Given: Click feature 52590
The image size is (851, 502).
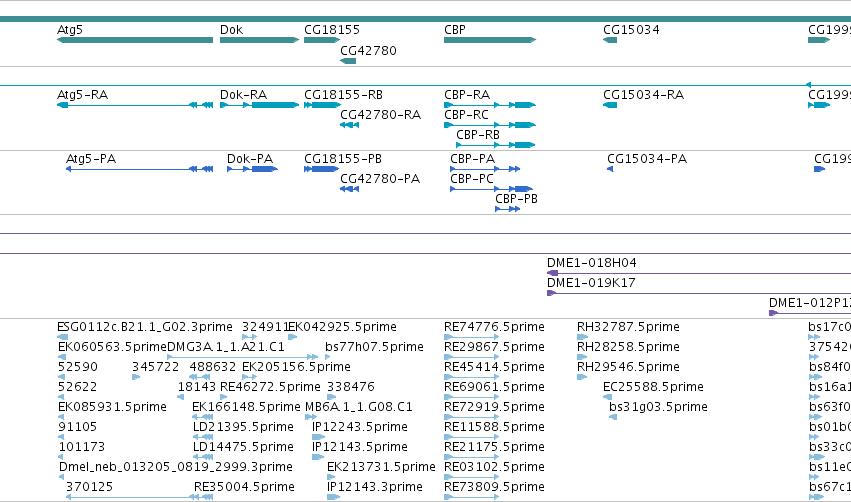Looking at the screenshot, I should pos(61,377).
